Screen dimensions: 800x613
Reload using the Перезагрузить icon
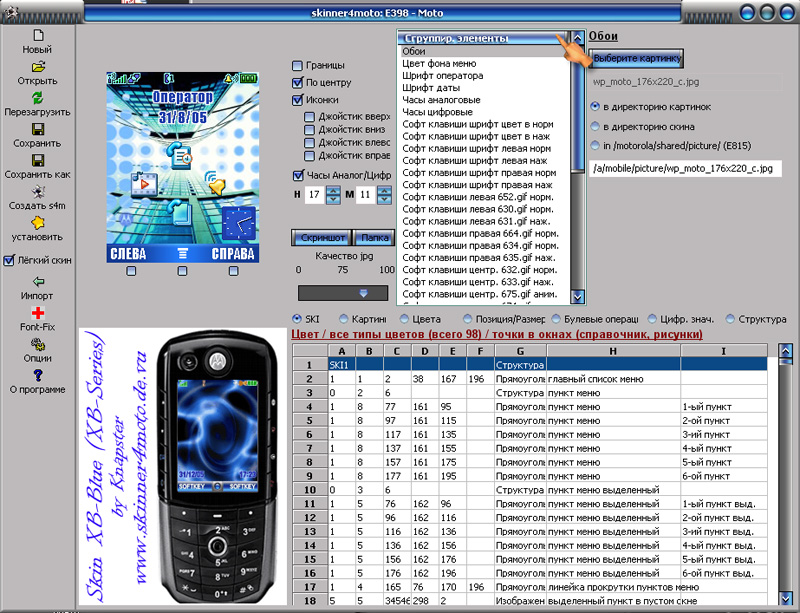coord(38,98)
